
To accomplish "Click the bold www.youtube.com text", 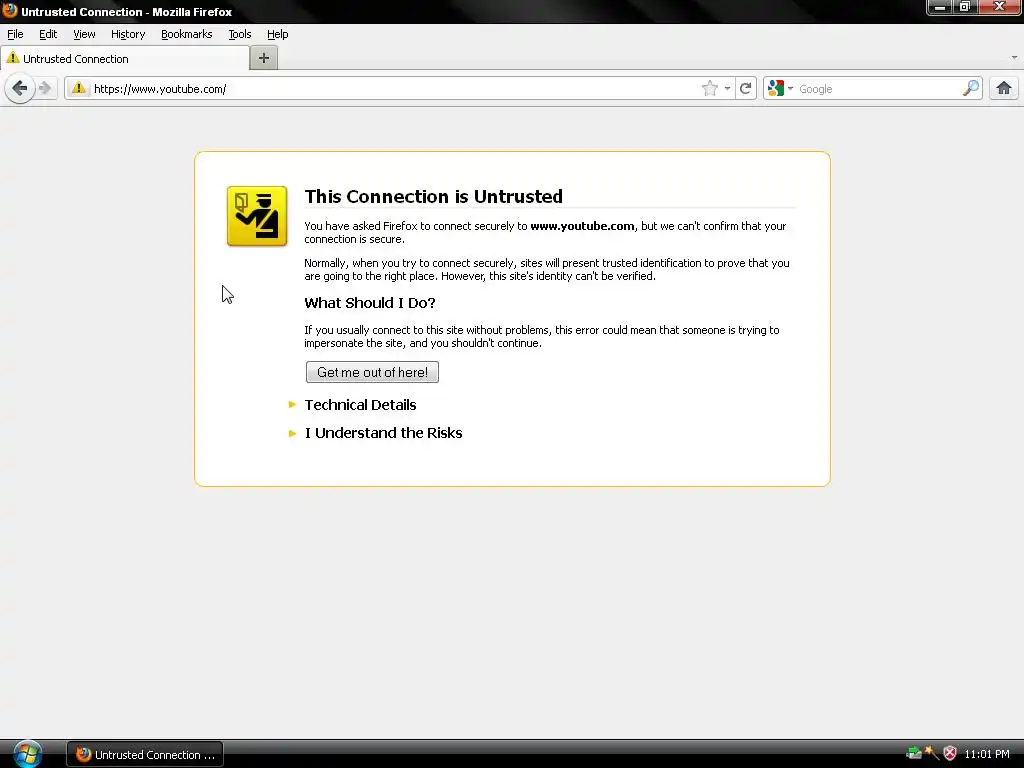I will [582, 226].
